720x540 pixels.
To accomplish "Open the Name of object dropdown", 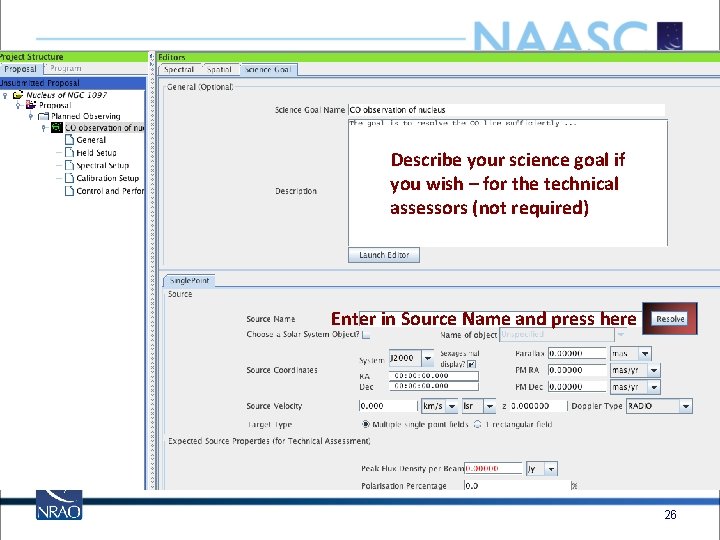I will [x=620, y=335].
